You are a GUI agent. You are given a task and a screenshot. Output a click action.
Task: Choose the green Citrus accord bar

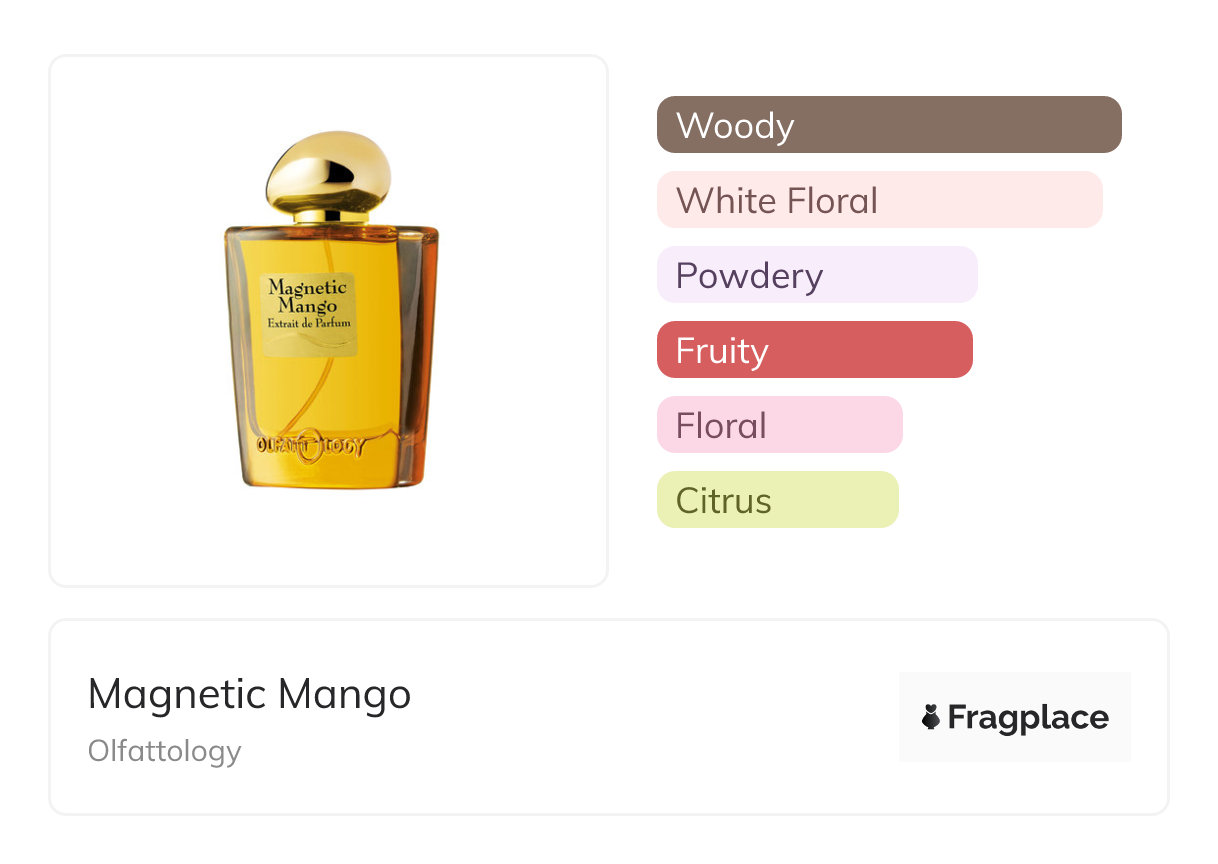tap(777, 500)
